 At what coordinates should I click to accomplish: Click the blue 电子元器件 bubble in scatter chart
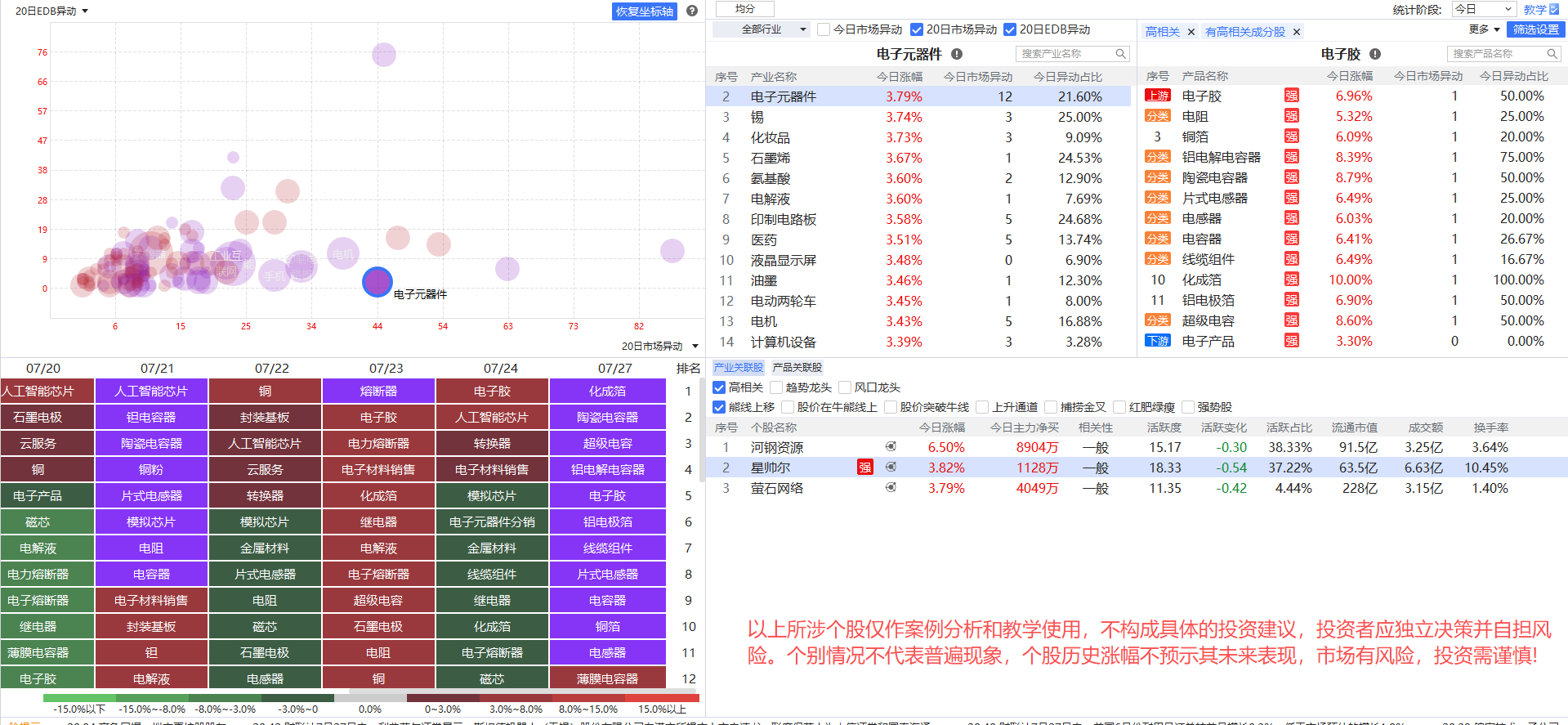click(377, 282)
